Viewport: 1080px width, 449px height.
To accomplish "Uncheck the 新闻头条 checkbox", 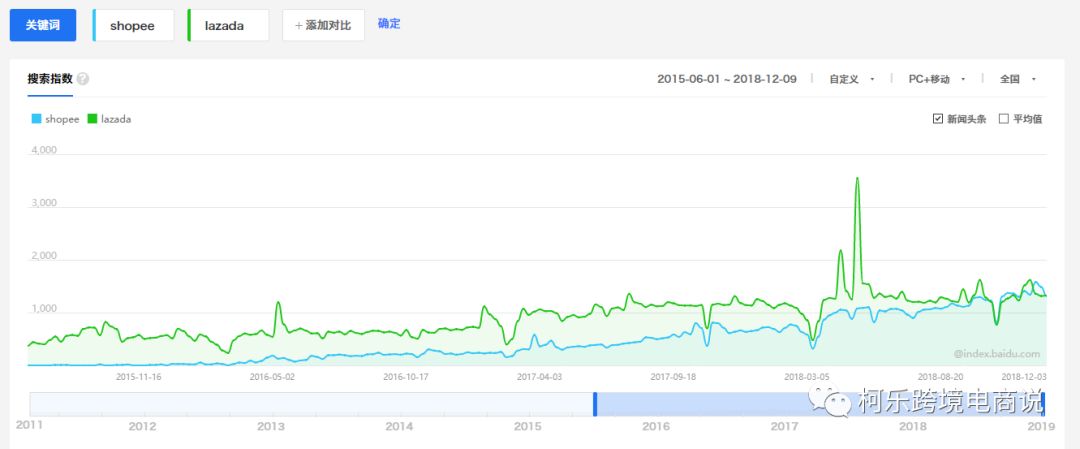I will pyautogui.click(x=937, y=119).
